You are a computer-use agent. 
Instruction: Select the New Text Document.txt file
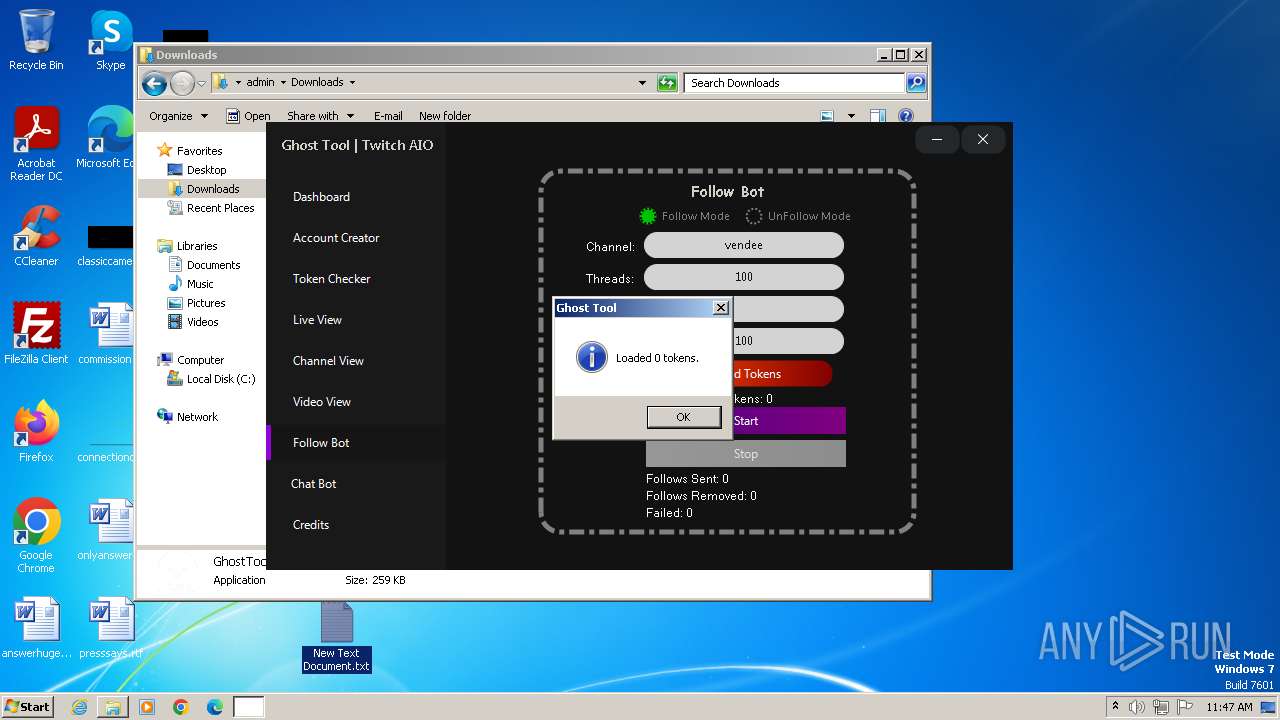pos(336,637)
